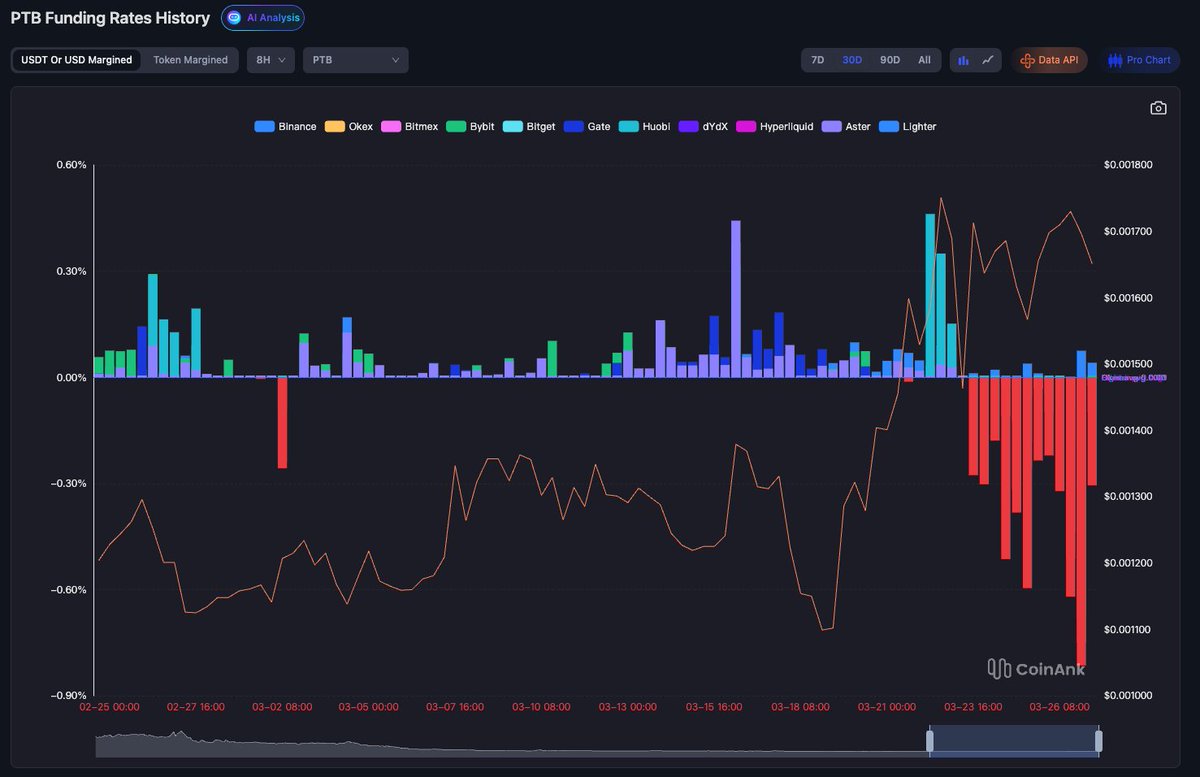The image size is (1200, 777).
Task: Click the 30D selected time filter
Action: click(x=852, y=60)
